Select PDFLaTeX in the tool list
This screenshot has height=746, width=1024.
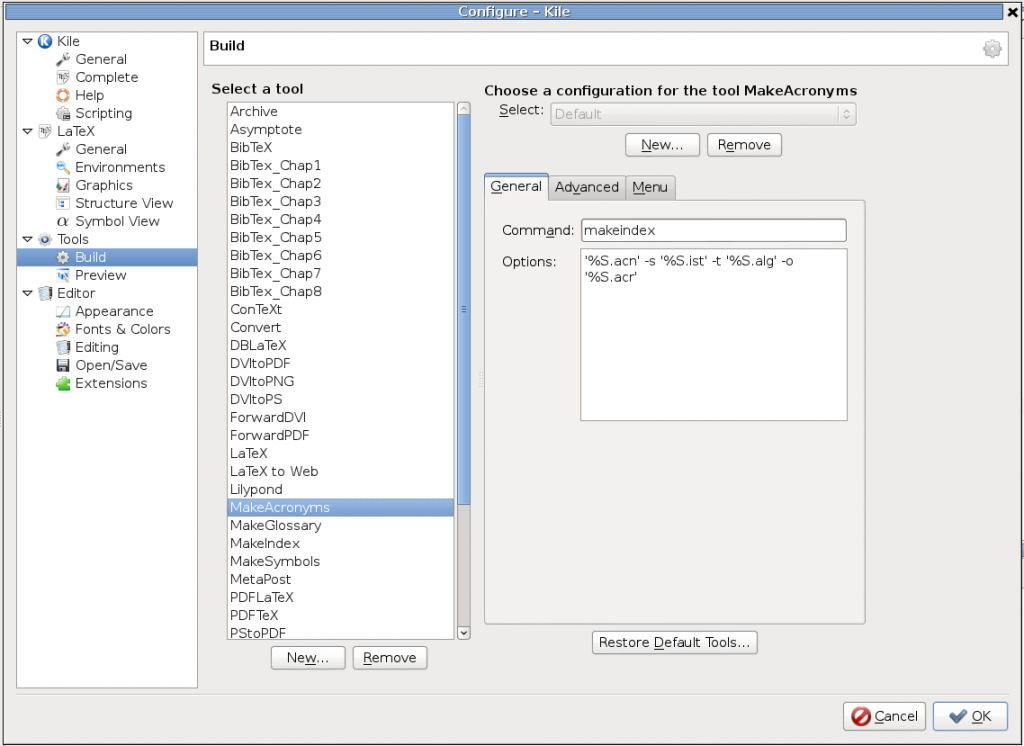pos(340,598)
